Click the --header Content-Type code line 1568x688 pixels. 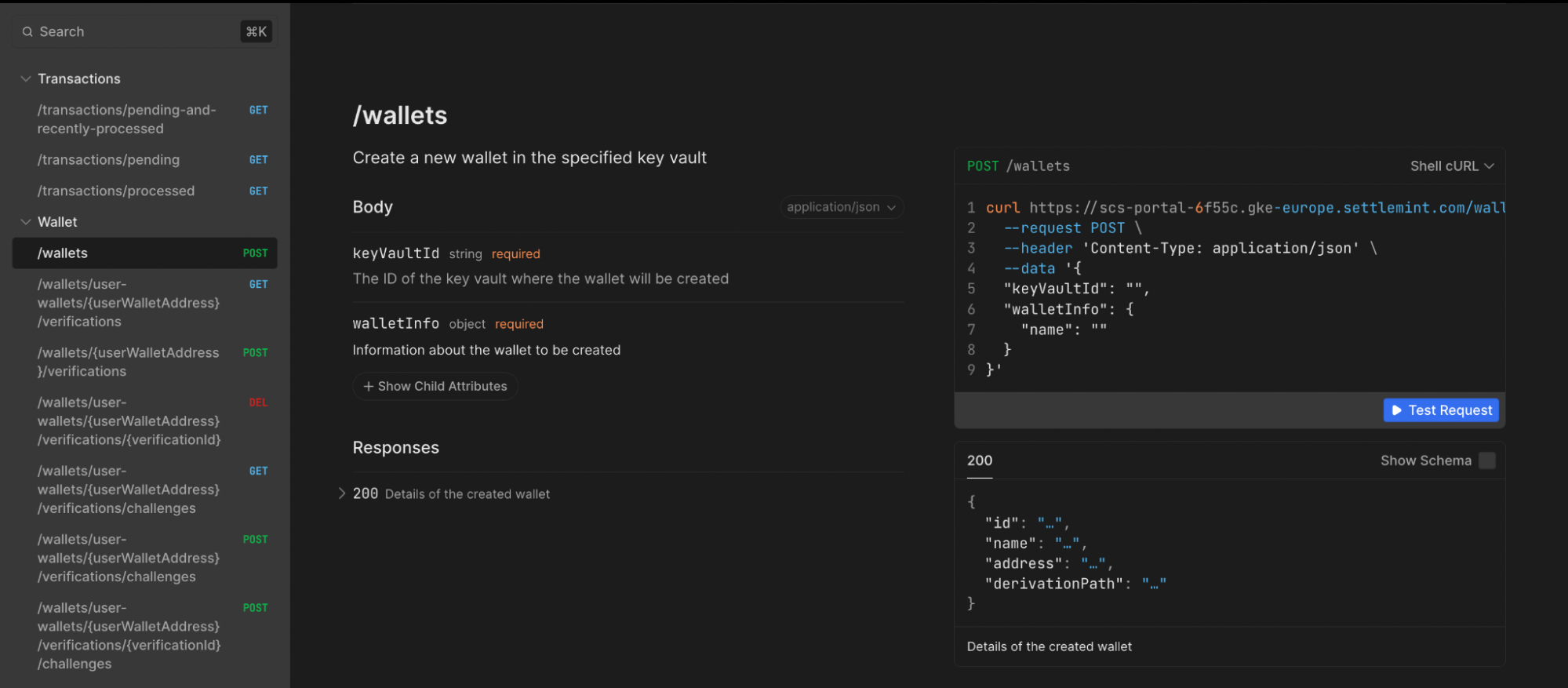point(1191,249)
